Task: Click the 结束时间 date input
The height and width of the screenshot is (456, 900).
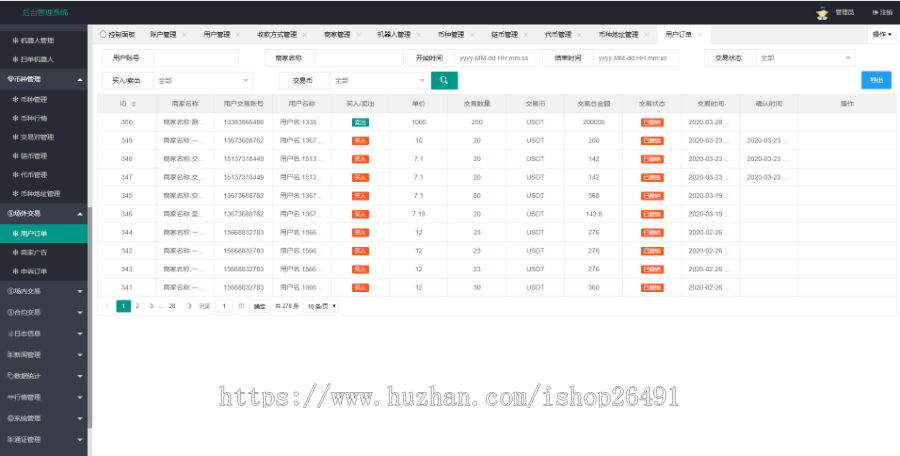Action: click(637, 58)
